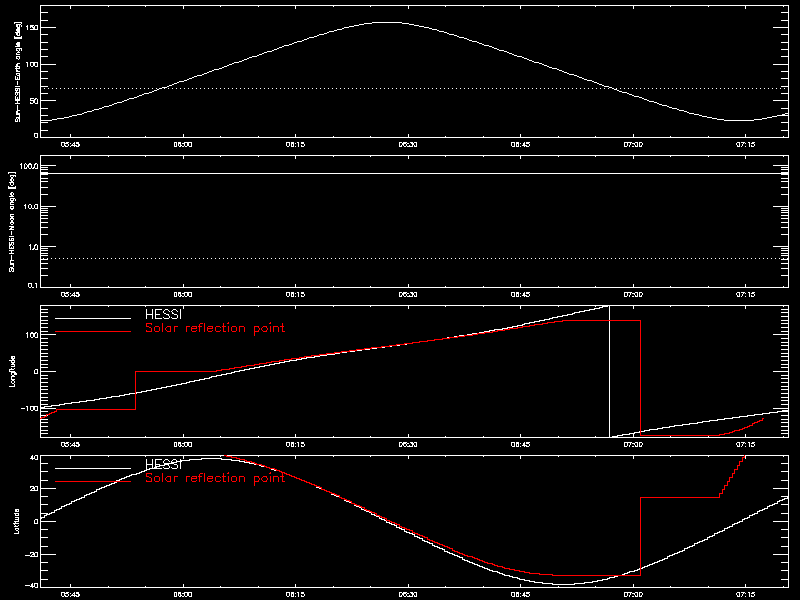Viewport: 800px width, 600px height.
Task: Click the red vertical jump in Latitude plot
Action: [x=640, y=536]
